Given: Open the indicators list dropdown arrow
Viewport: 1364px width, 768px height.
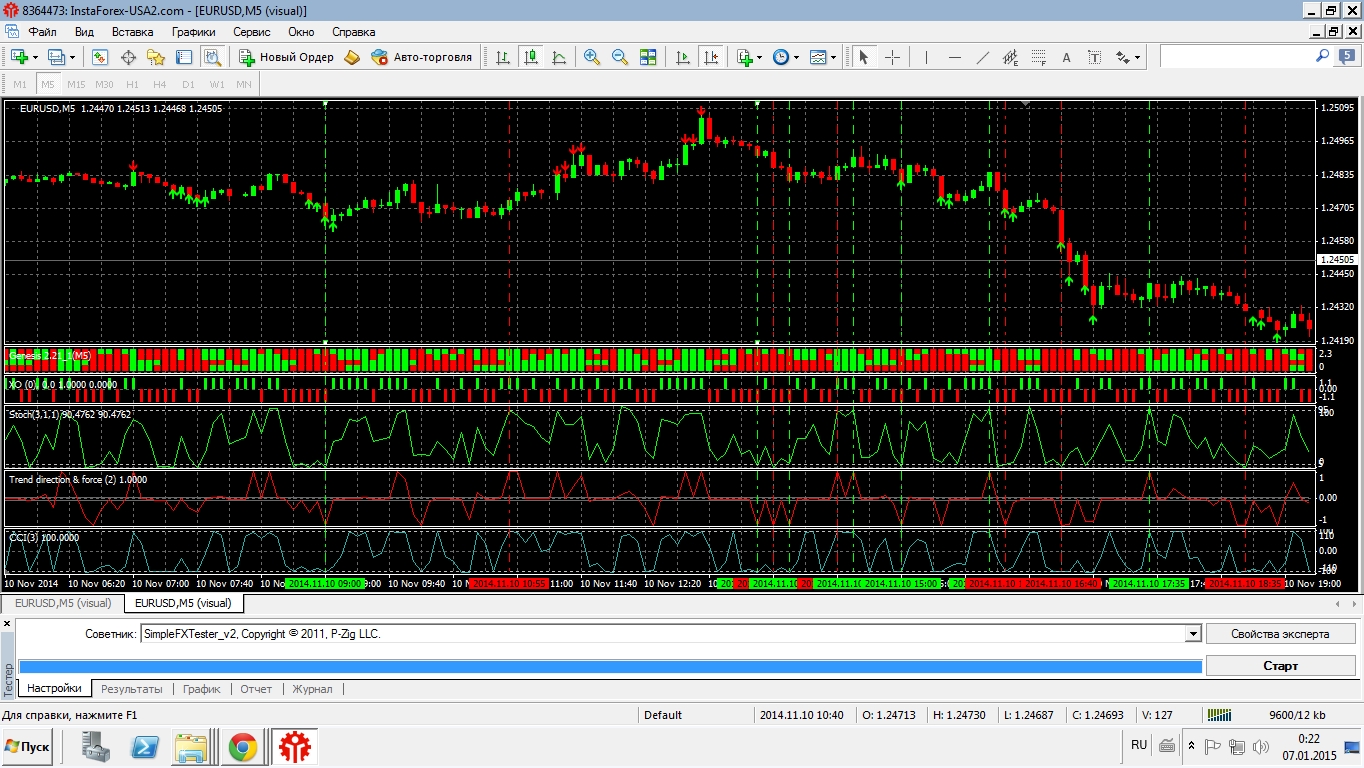Looking at the screenshot, I should [760, 57].
